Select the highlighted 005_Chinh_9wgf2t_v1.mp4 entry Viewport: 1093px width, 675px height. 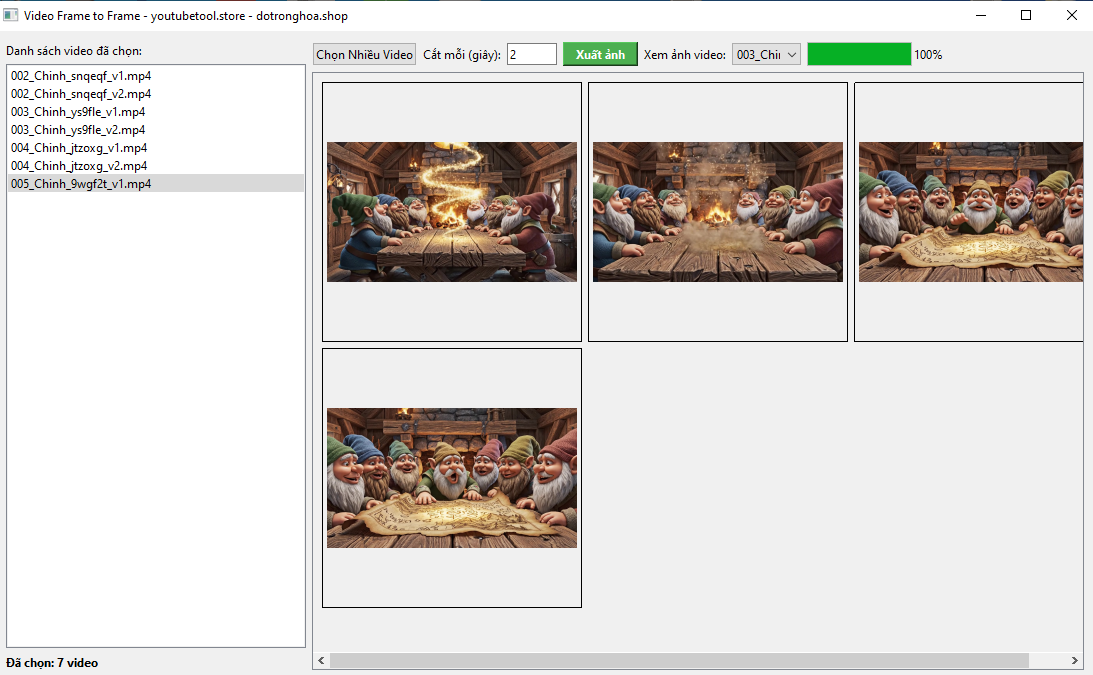click(78, 183)
